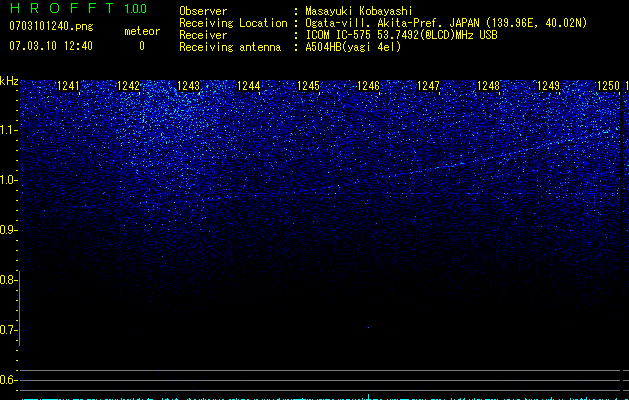629x400 pixels.
Task: Click the kHz axis unit label
Action: [x=9, y=81]
